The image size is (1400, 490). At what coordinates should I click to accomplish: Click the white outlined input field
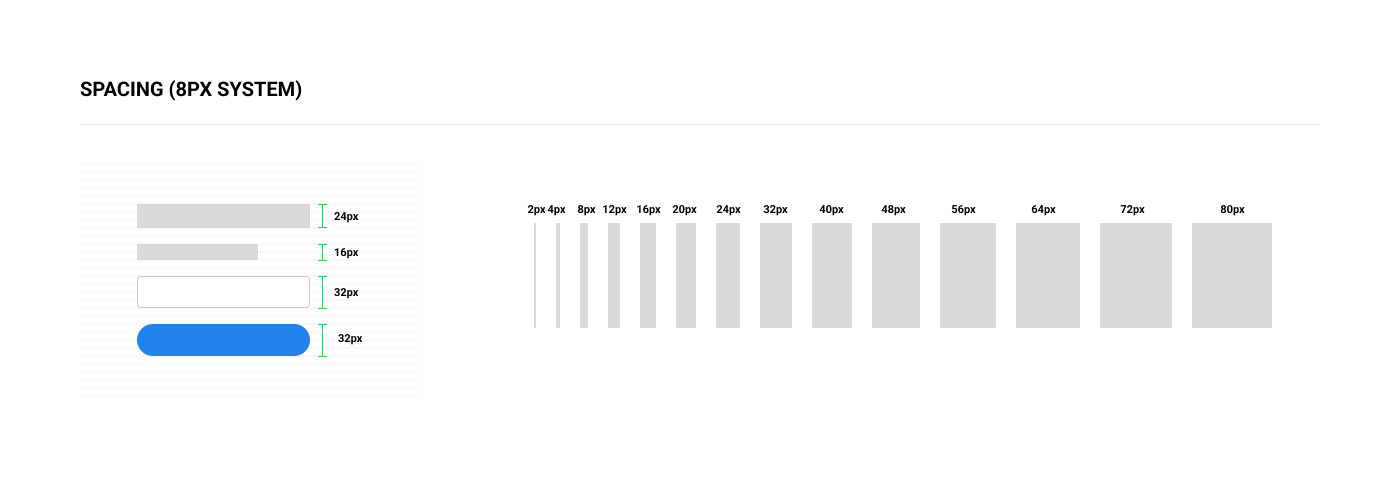coord(223,292)
